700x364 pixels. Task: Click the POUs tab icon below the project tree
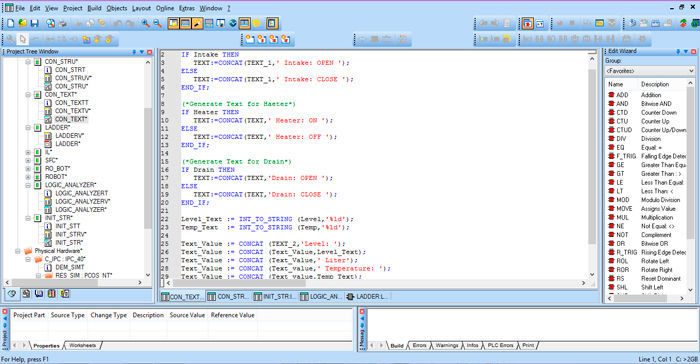coord(26,294)
